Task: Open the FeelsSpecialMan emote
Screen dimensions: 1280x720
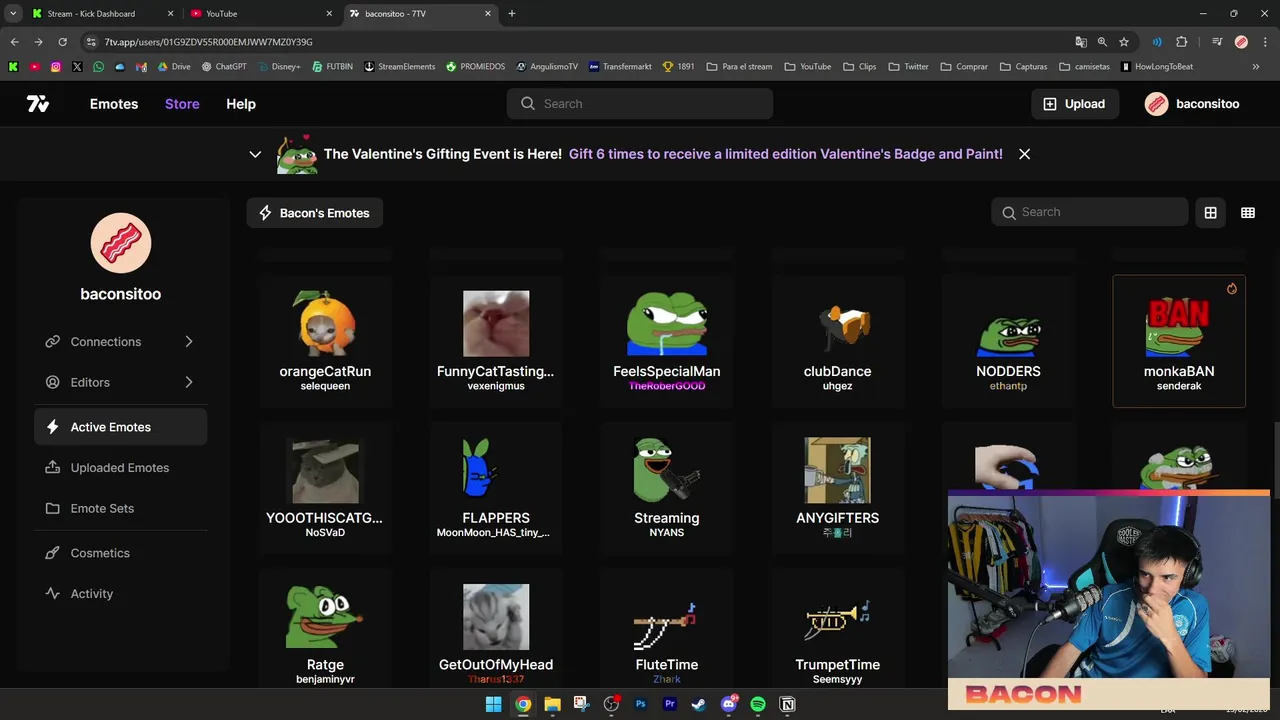Action: (667, 341)
